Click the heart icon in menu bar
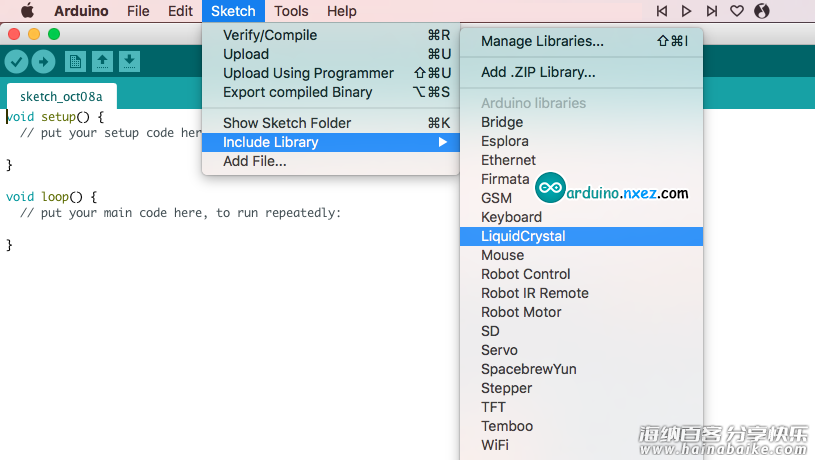 pyautogui.click(x=737, y=11)
